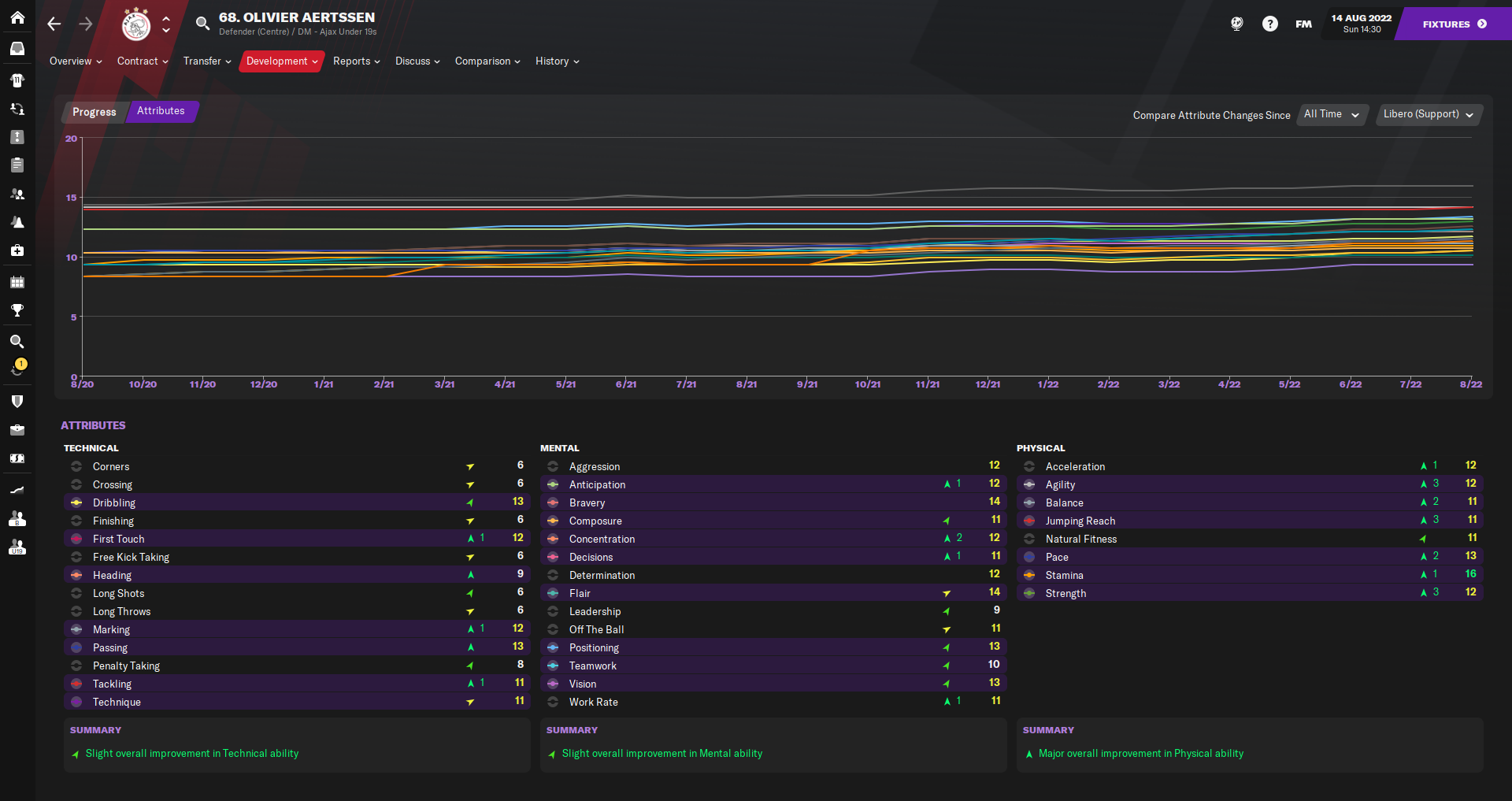Viewport: 1512px width, 801px height.
Task: Expand the Overview menu
Action: click(x=76, y=61)
